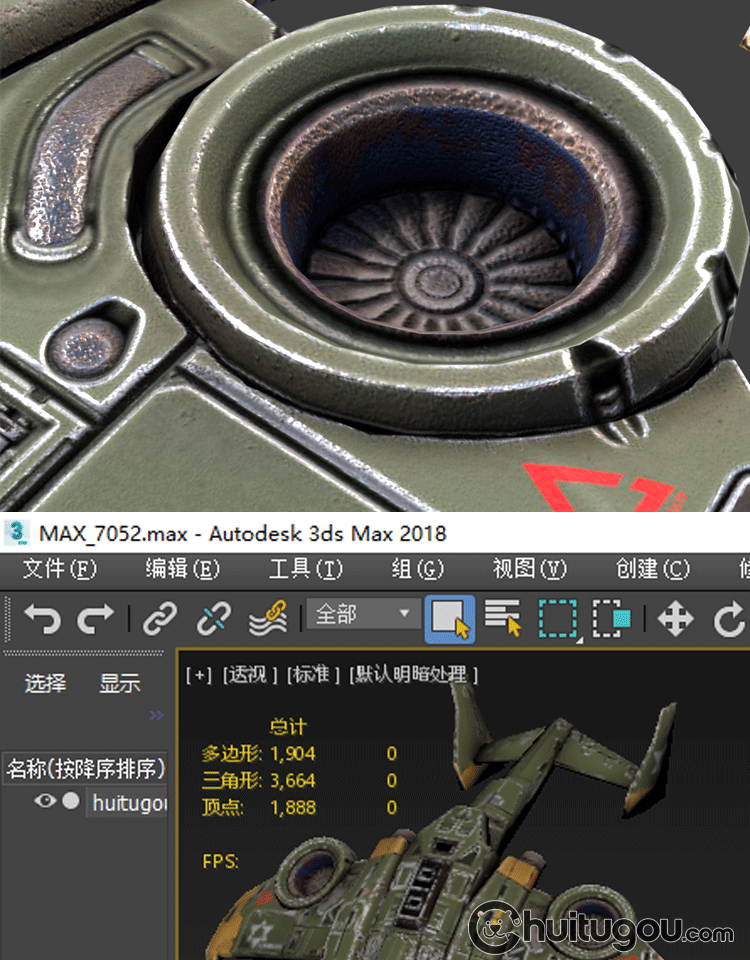
Task: Open the Select by Name list tool
Action: [x=503, y=618]
